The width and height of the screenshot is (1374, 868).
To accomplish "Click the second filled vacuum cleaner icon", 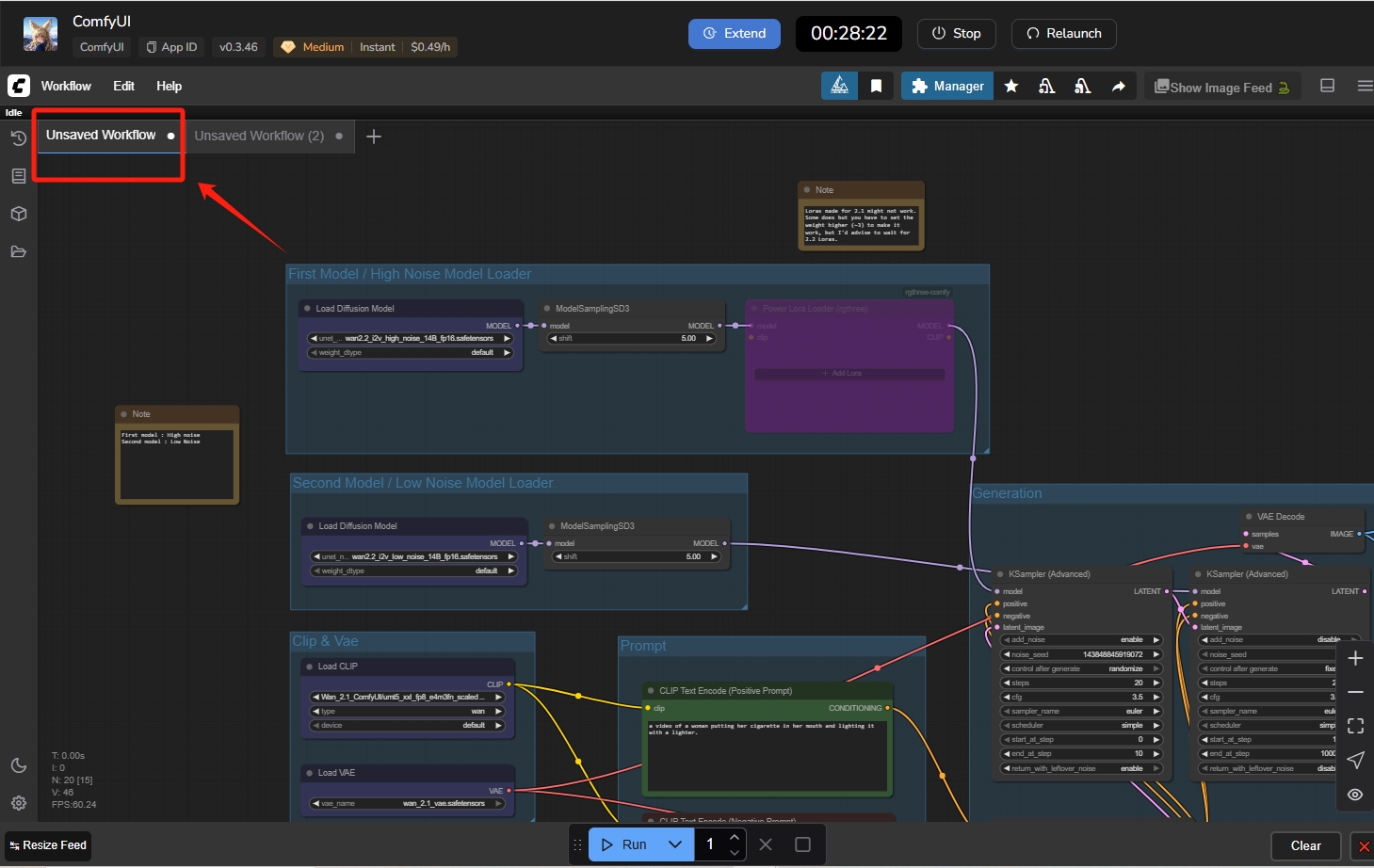I will (1082, 86).
